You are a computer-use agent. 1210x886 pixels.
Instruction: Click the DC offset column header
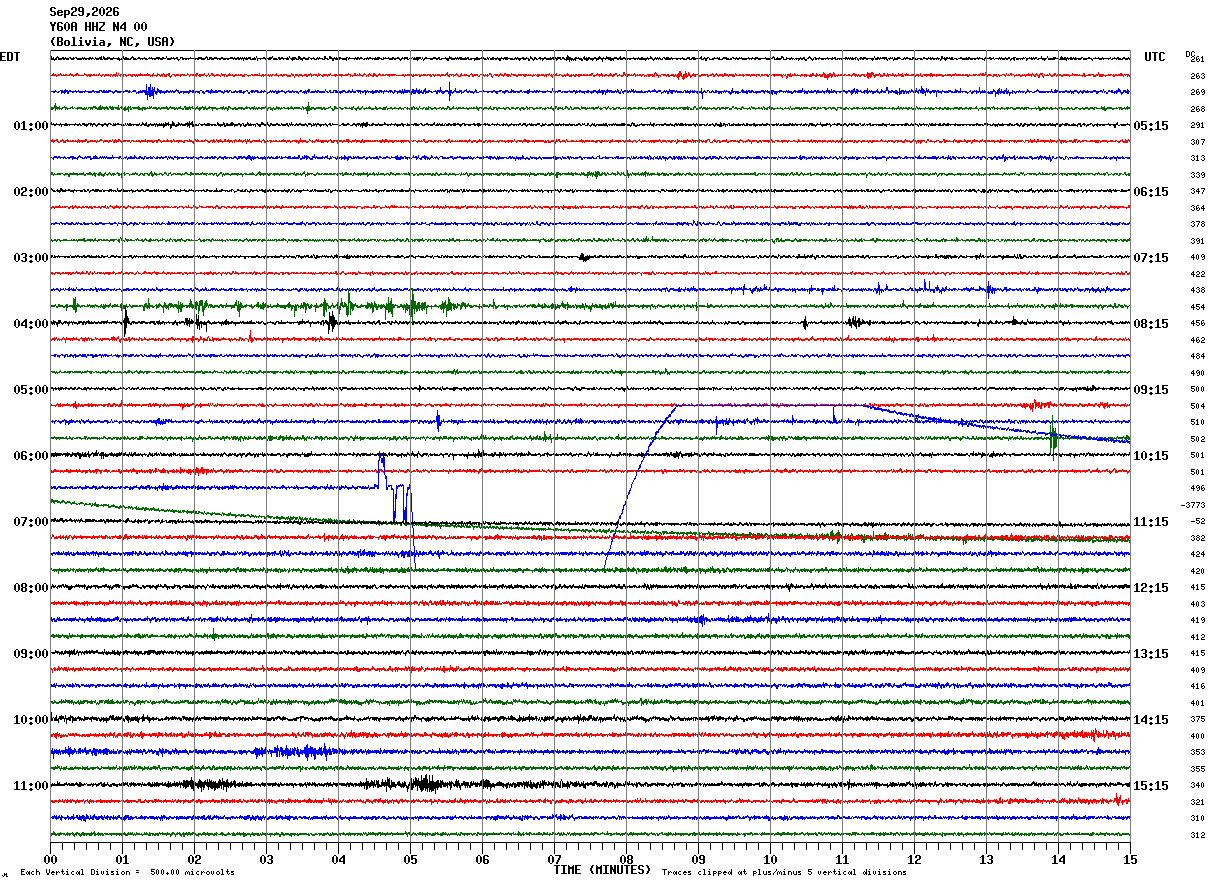pos(1190,54)
